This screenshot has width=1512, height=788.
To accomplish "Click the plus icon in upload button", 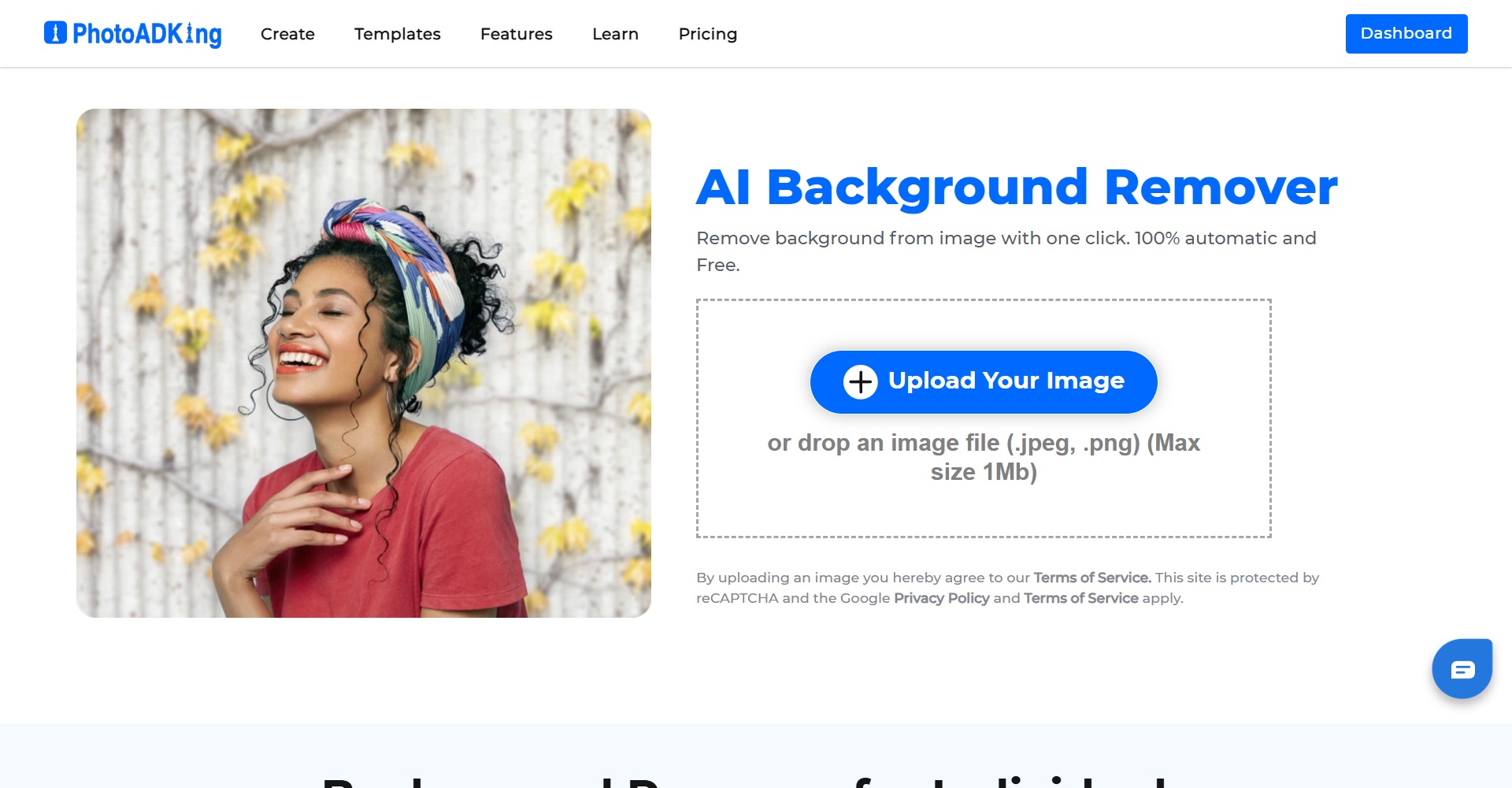I will tap(860, 382).
